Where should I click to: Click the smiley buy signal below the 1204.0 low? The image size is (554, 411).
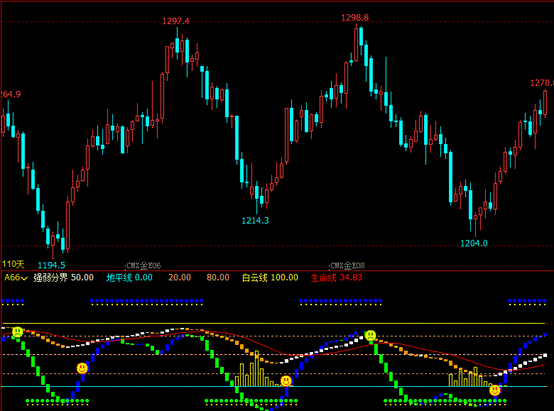click(495, 390)
